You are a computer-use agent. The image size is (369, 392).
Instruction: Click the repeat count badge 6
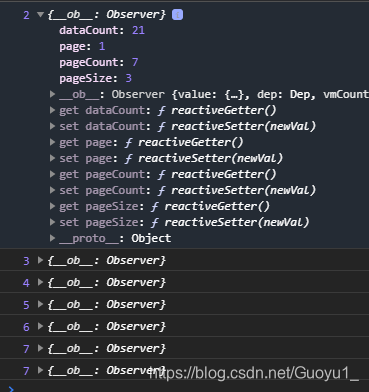tap(26, 327)
